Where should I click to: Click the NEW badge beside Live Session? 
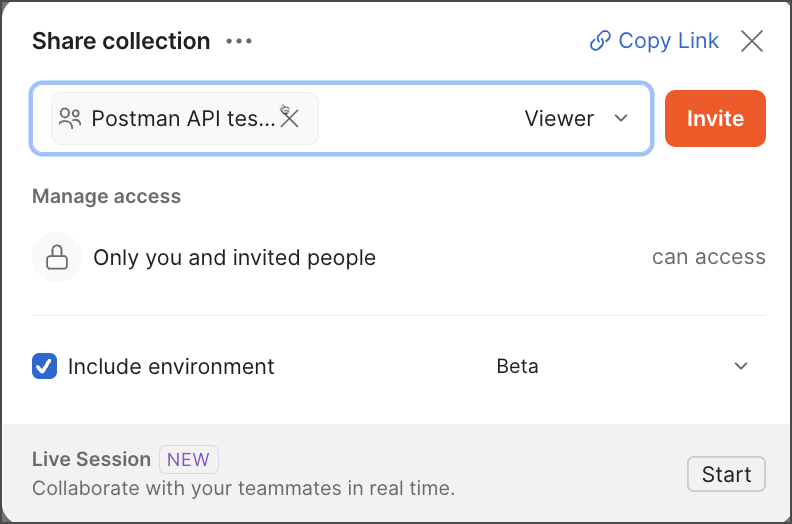click(x=188, y=460)
